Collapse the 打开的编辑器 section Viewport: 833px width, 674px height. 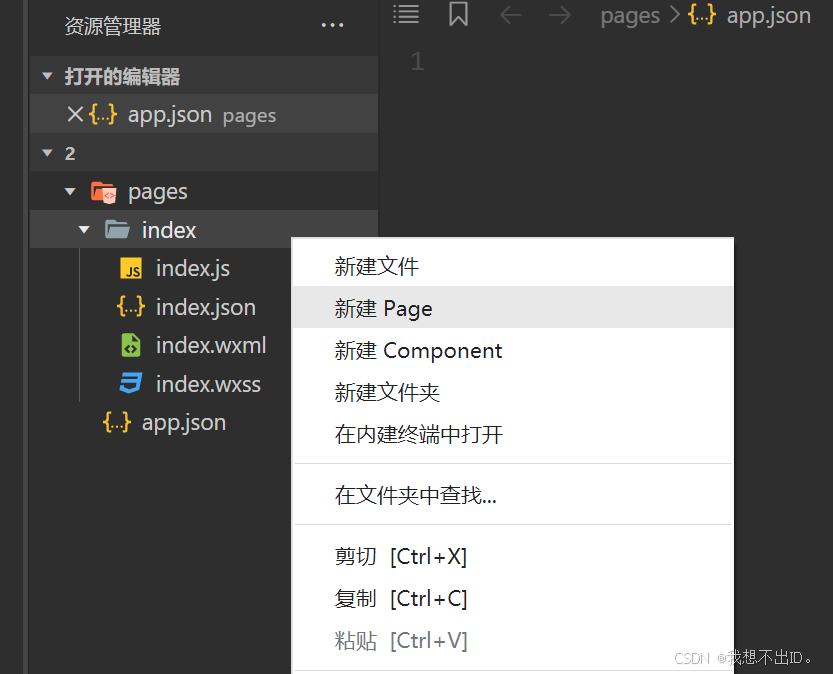tap(45, 76)
